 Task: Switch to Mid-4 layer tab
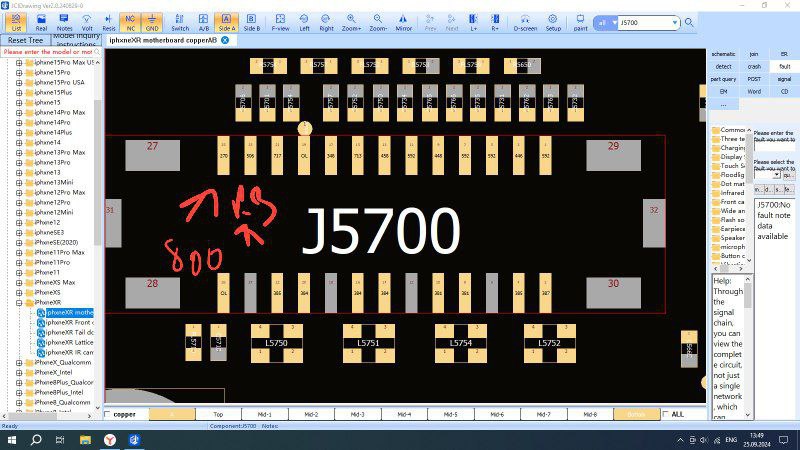[404, 414]
